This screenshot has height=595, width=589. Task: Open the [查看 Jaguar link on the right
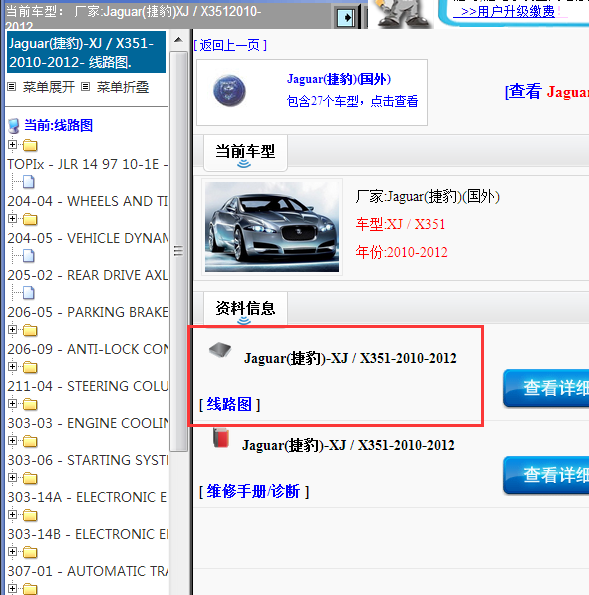pyautogui.click(x=546, y=92)
